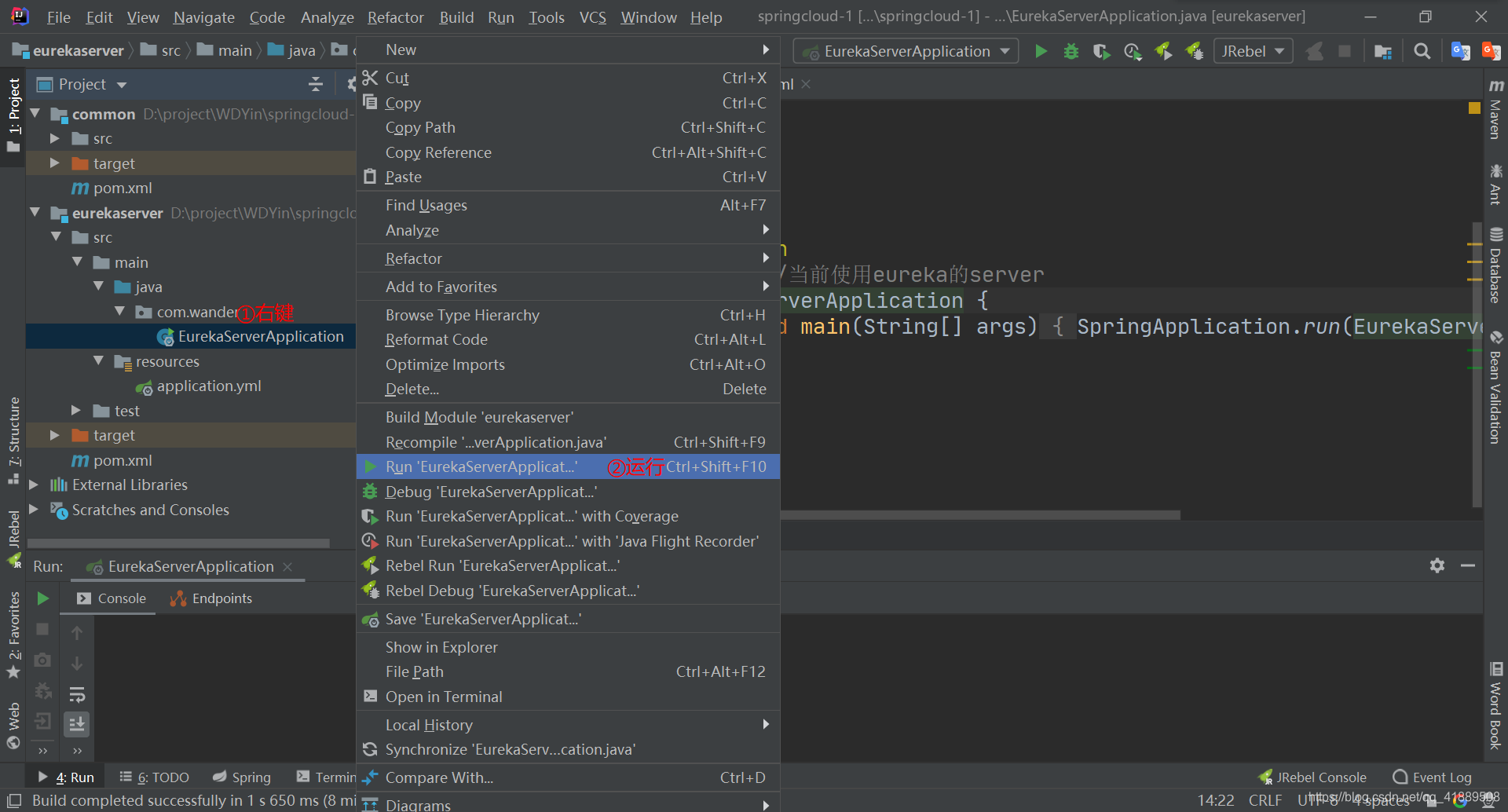Open Run panel settings gear

(x=1437, y=565)
